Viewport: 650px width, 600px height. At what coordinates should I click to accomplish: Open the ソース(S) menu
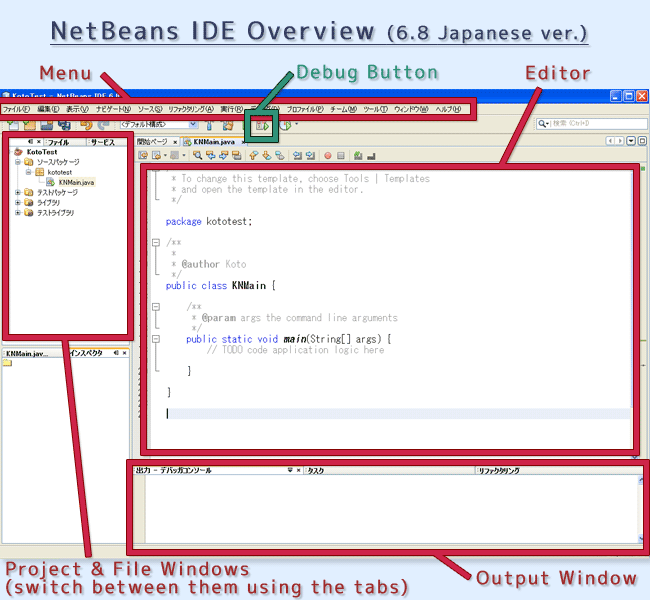[150, 109]
